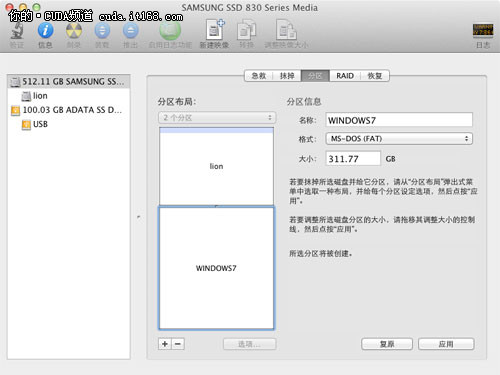Add a partition with the plus button
The height and width of the screenshot is (375, 500).
point(165,344)
